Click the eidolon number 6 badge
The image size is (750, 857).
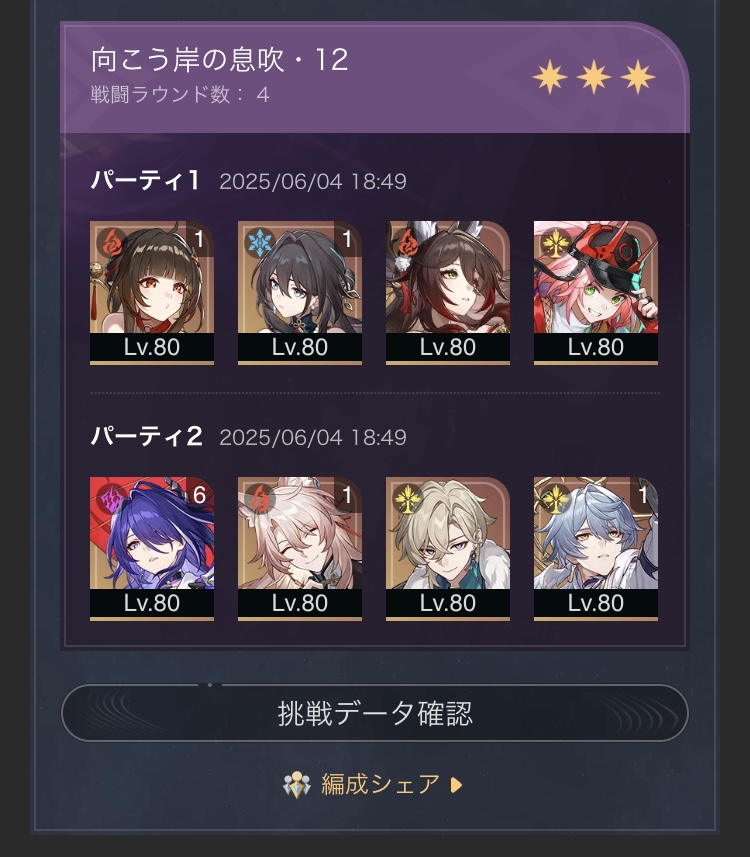tap(200, 495)
